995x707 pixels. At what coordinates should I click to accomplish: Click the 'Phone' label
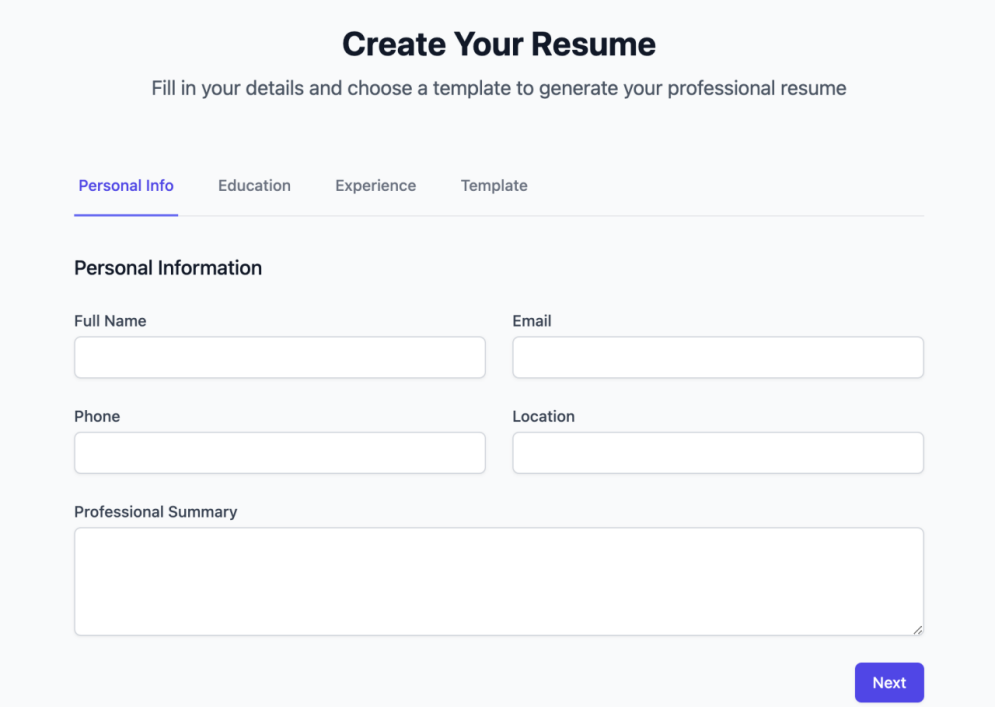coord(97,416)
